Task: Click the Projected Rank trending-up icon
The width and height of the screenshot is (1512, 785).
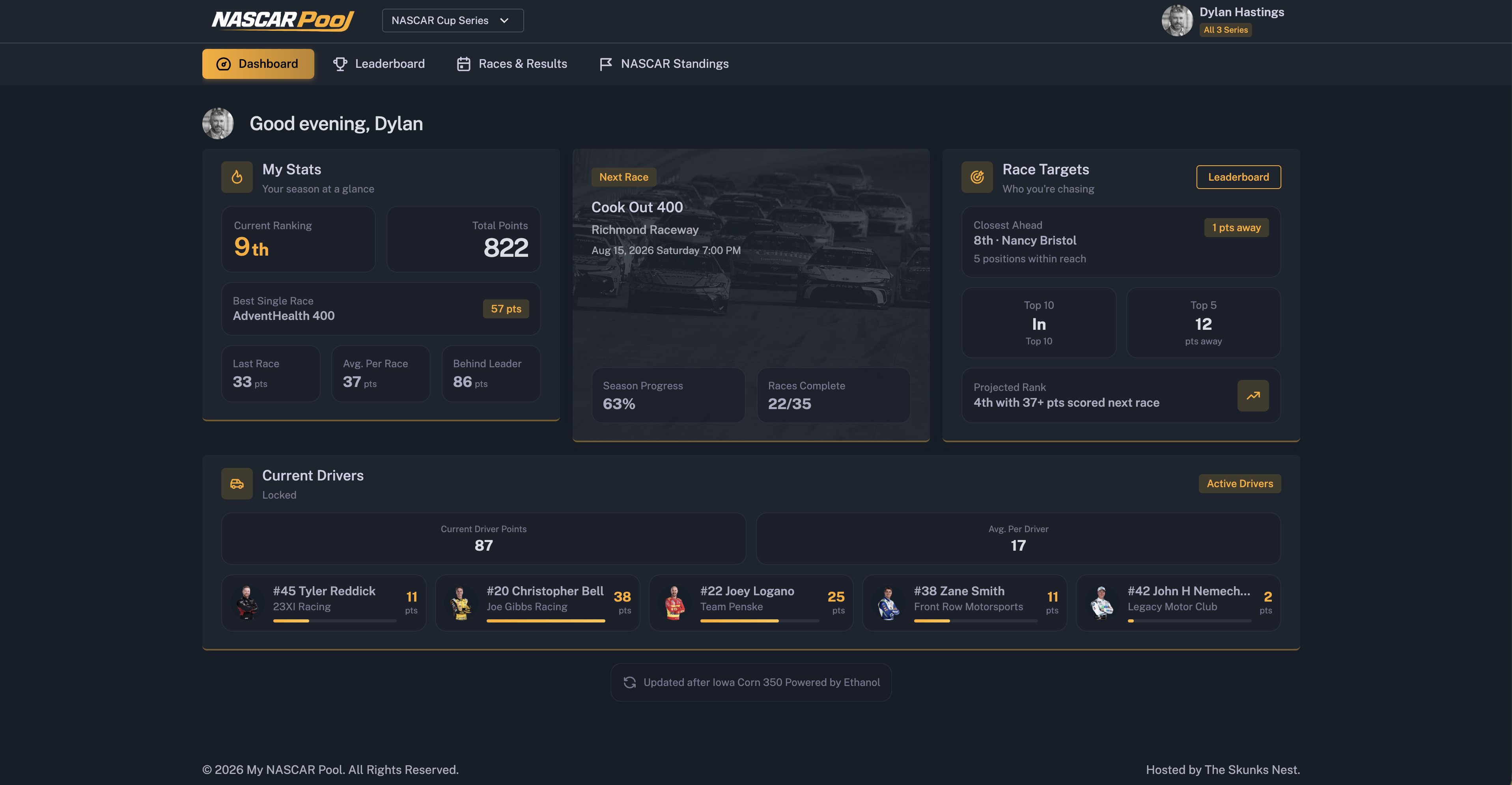Action: (x=1253, y=396)
